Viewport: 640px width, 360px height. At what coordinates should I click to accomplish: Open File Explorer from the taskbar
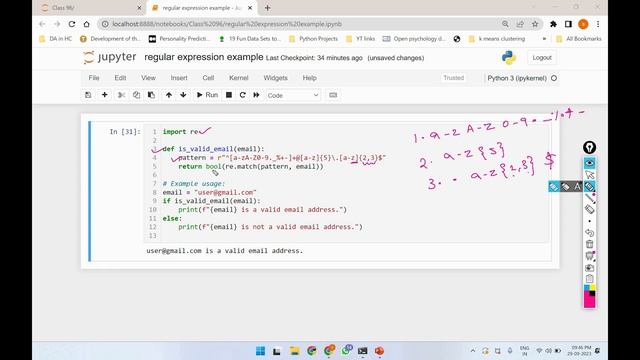click(294, 351)
